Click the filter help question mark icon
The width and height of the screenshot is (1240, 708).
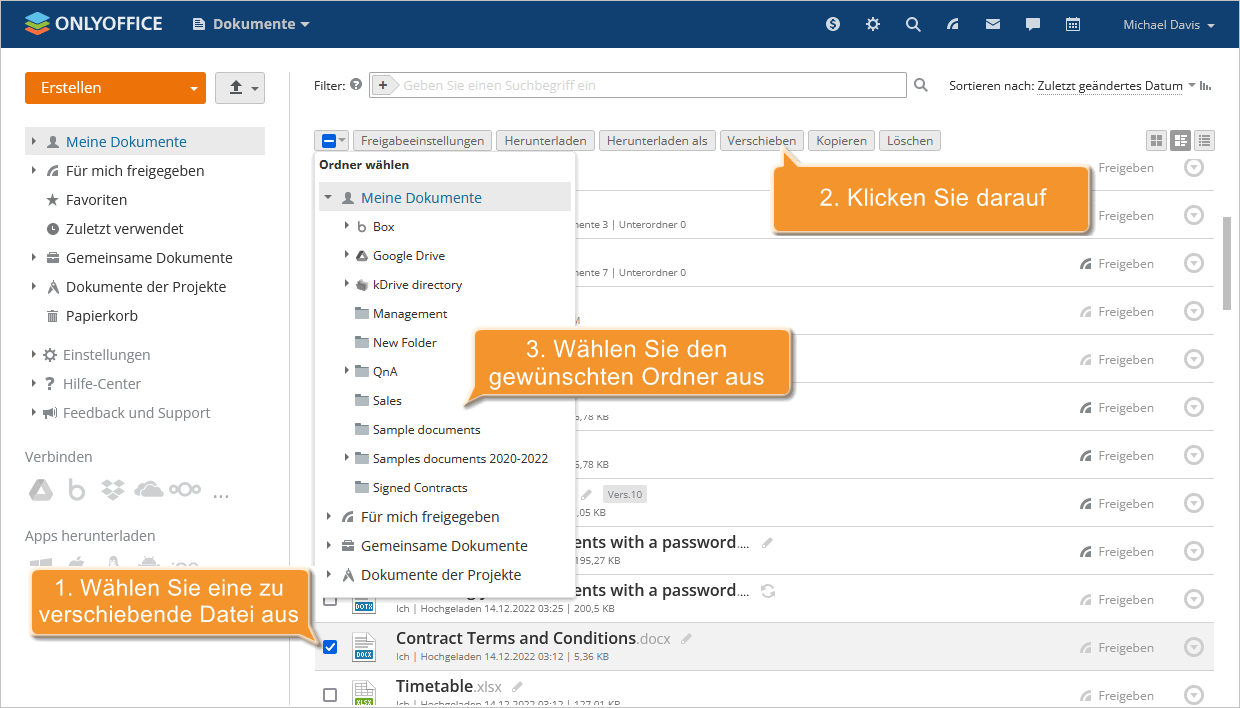[x=356, y=85]
